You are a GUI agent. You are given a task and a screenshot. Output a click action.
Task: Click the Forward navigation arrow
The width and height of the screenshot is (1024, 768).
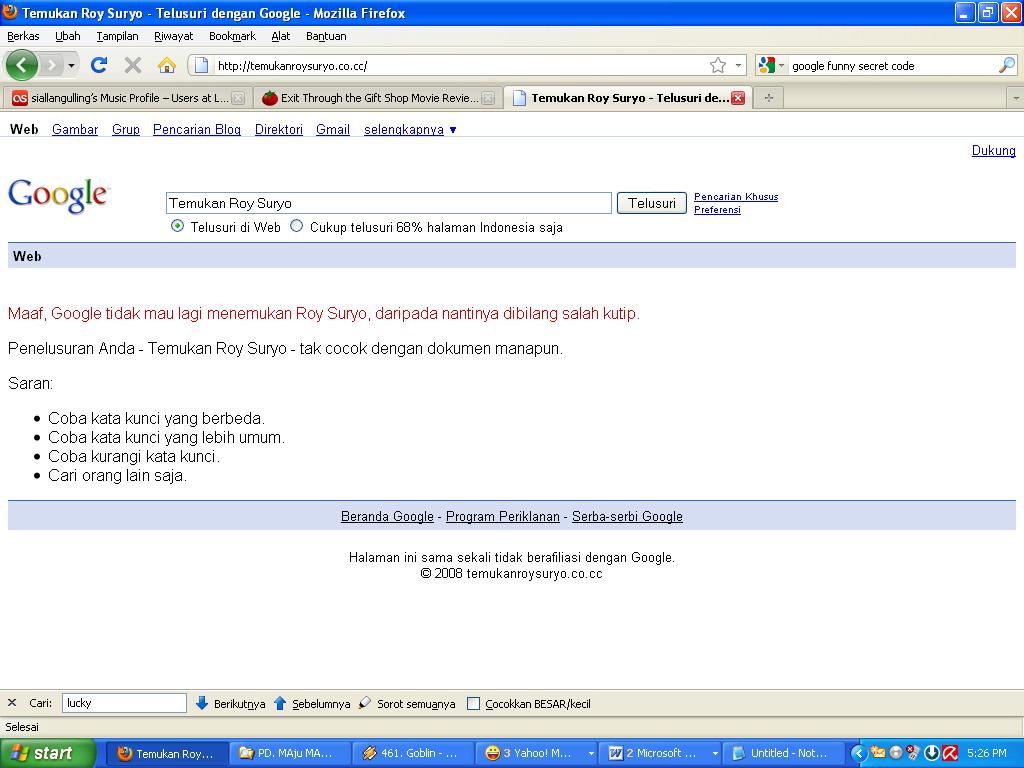pyautogui.click(x=52, y=65)
